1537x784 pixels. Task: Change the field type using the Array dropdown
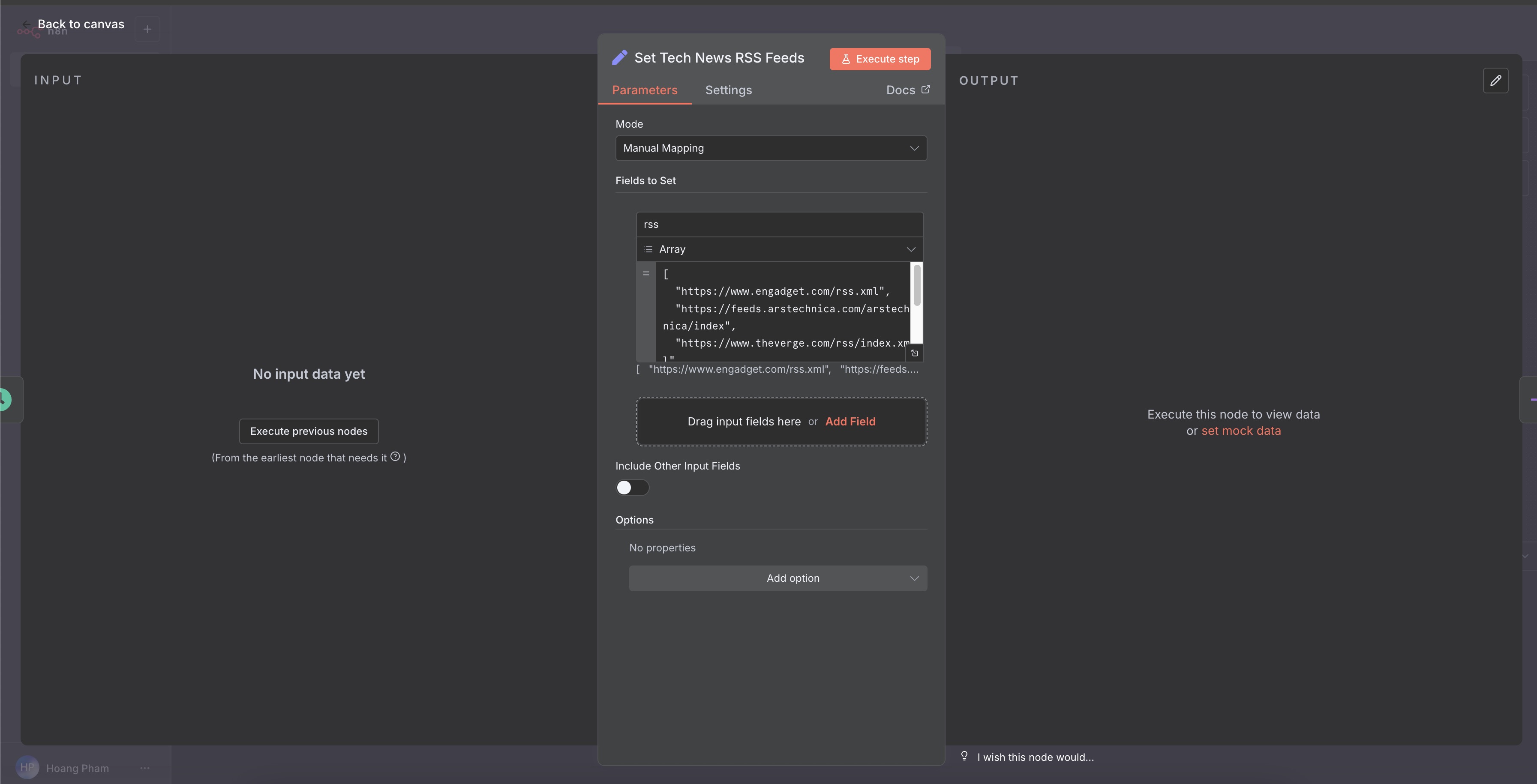[910, 248]
